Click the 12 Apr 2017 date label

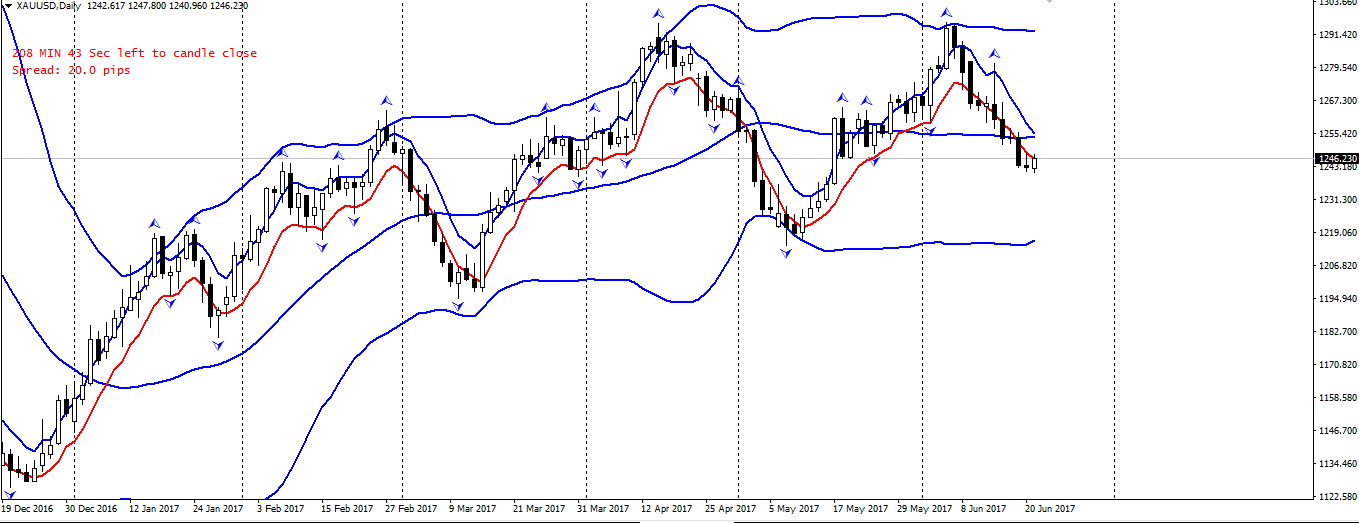[x=666, y=508]
